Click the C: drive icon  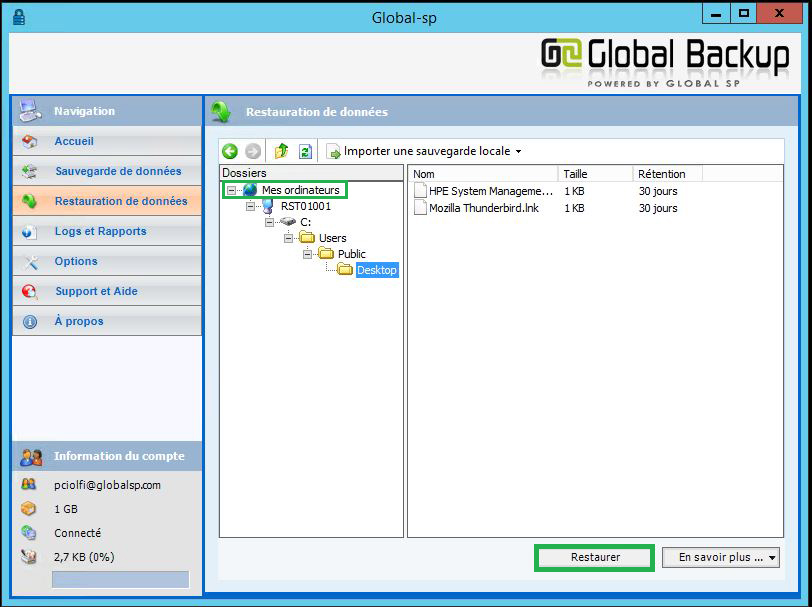tap(288, 222)
